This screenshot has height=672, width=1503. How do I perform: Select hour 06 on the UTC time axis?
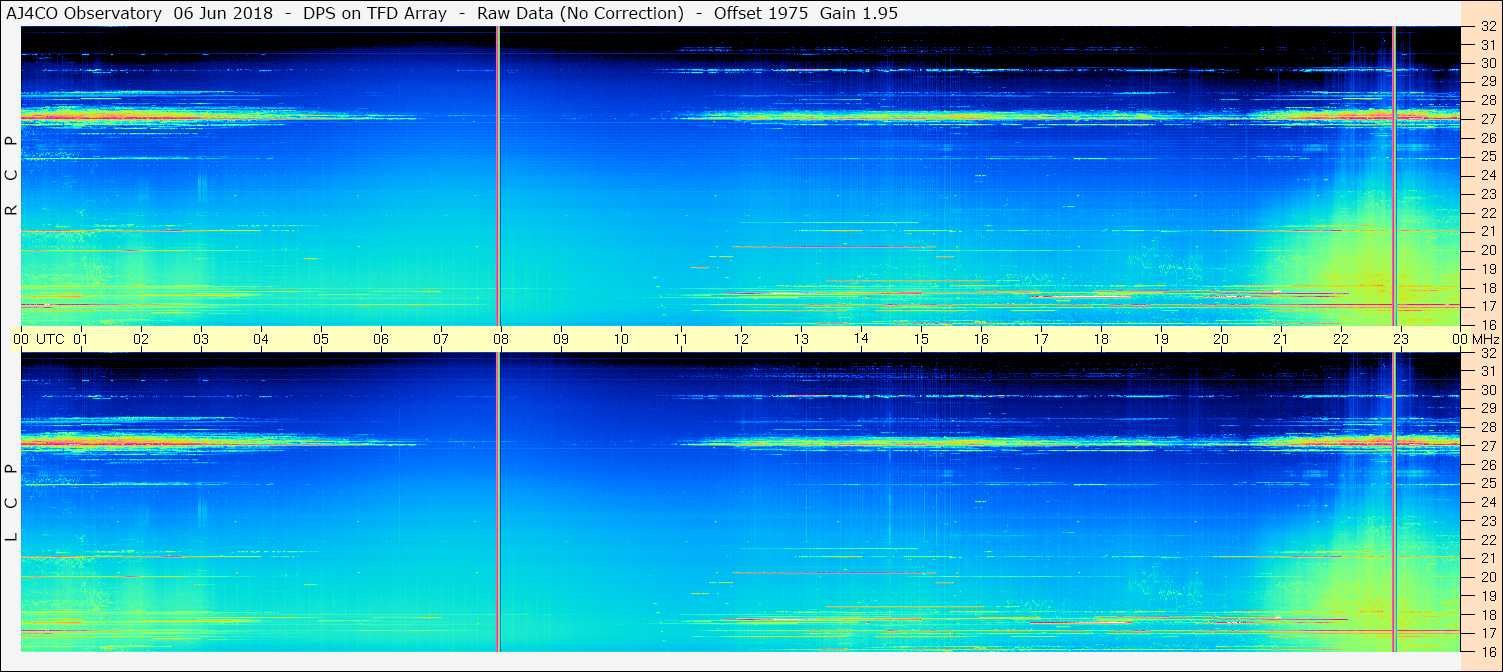pyautogui.click(x=381, y=339)
